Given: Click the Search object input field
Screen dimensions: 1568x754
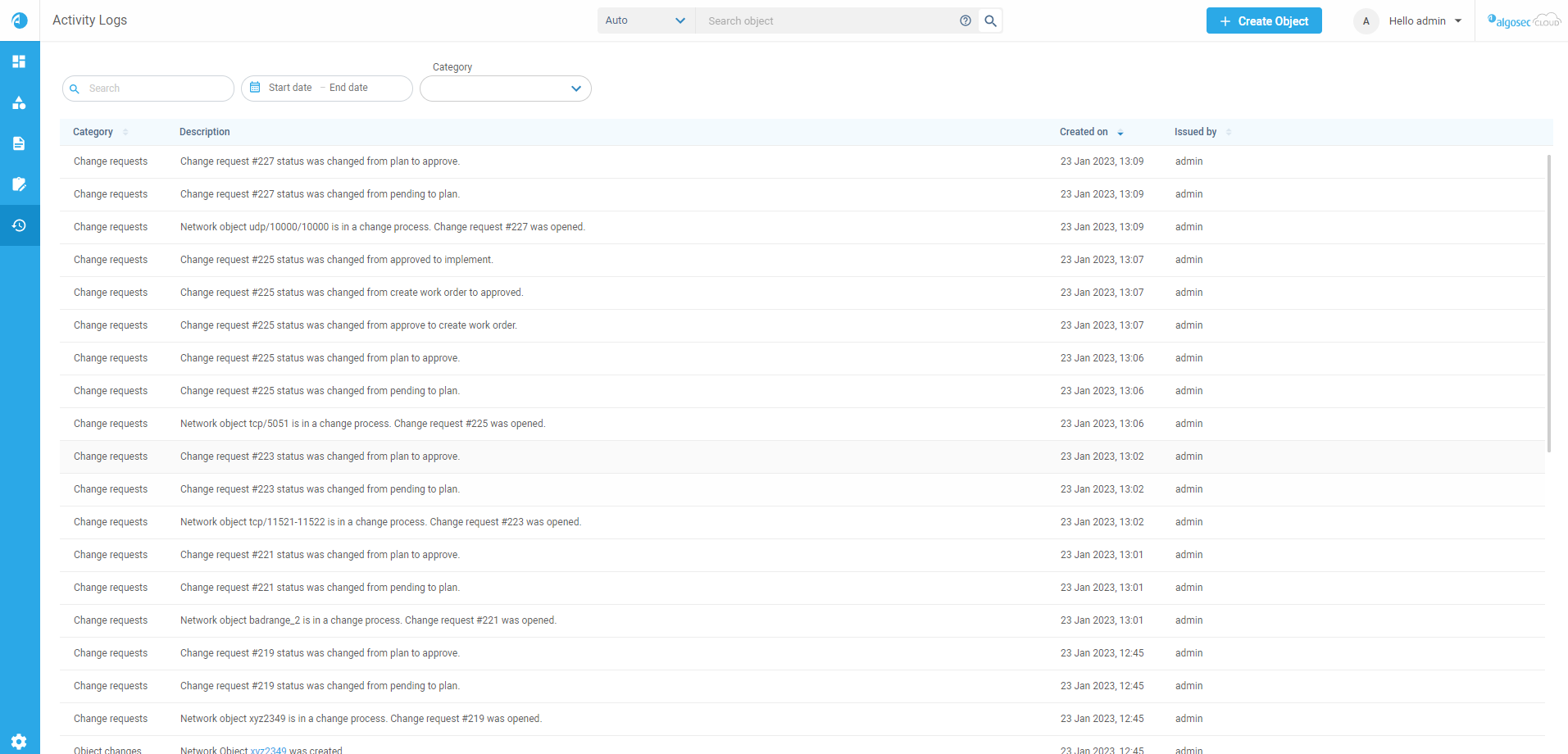Looking at the screenshot, I should [x=828, y=21].
